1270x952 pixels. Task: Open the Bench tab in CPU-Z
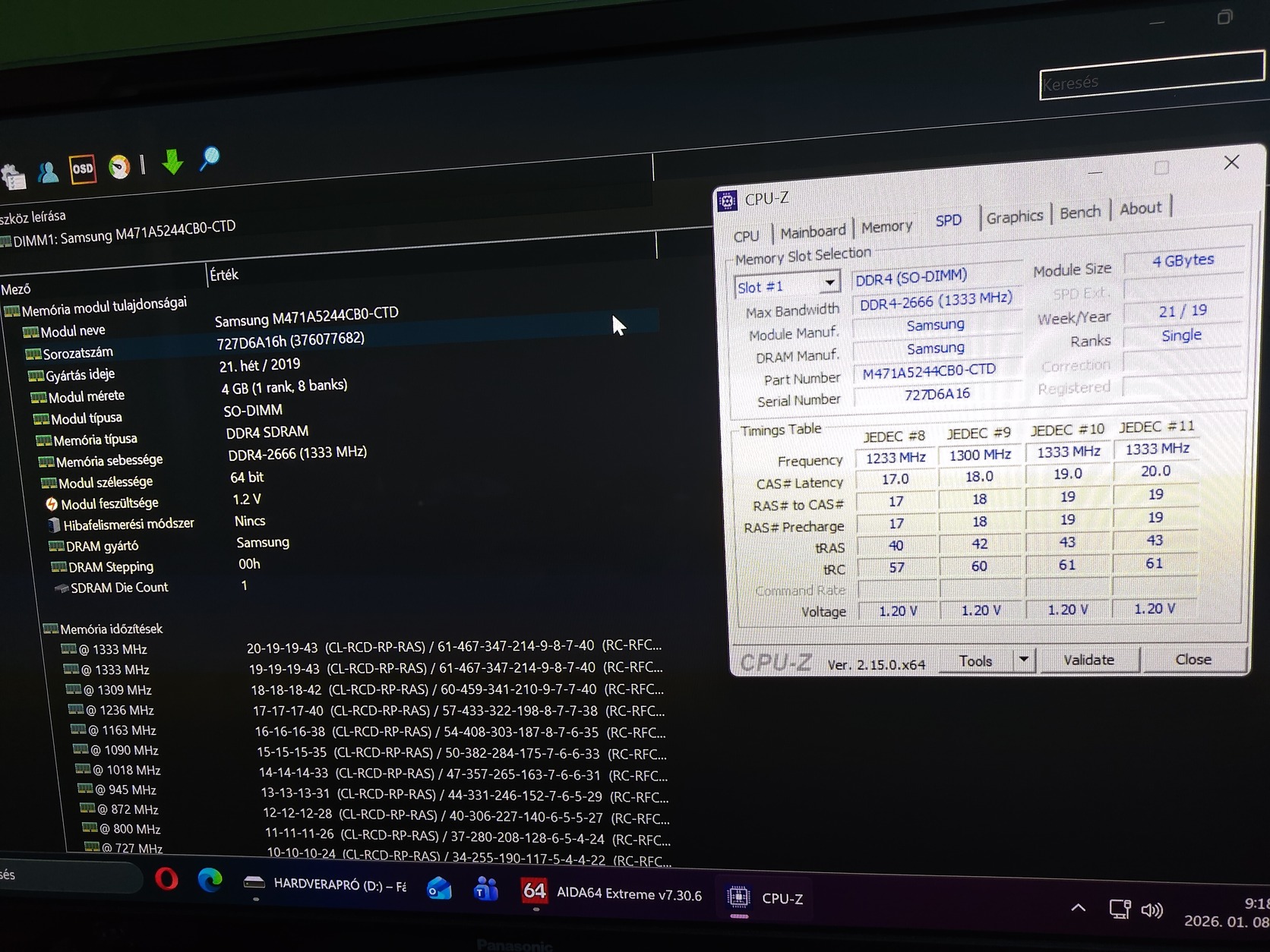(1079, 212)
